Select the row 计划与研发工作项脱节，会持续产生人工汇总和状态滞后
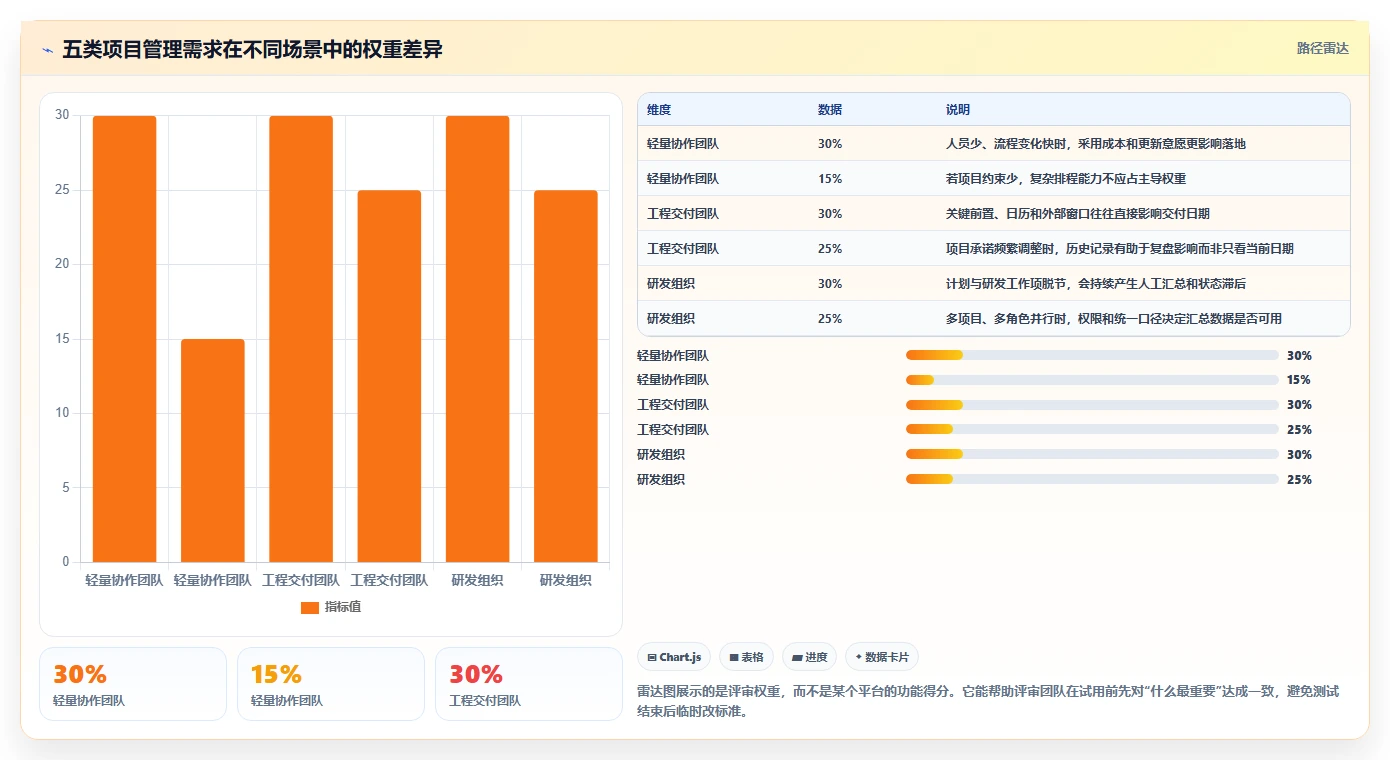The width and height of the screenshot is (1390, 760). [993, 283]
